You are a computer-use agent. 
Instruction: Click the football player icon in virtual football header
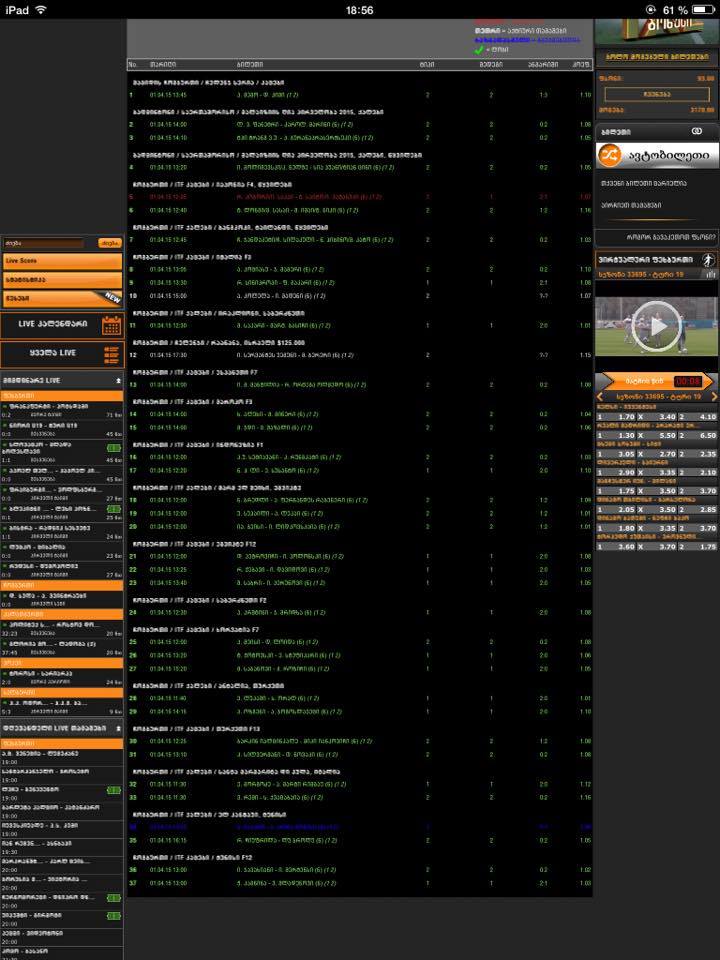pos(708,260)
